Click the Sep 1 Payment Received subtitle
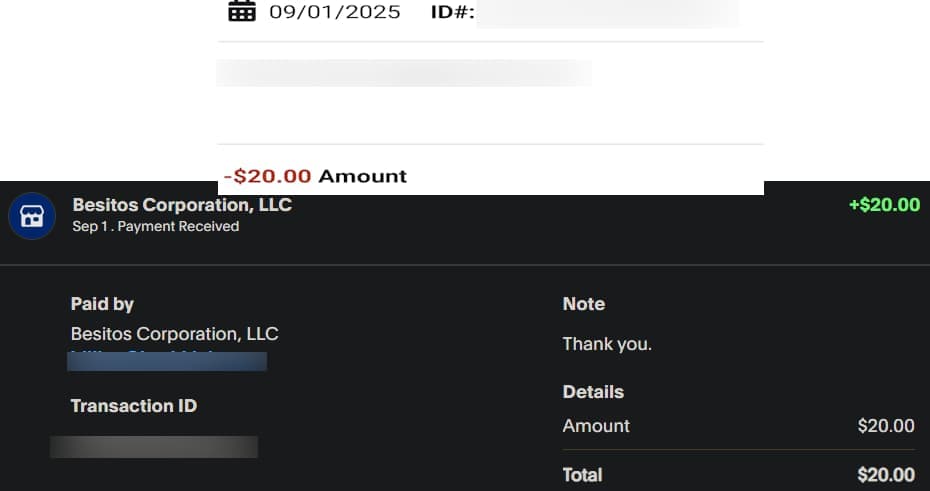The height and width of the screenshot is (491, 930). click(156, 227)
